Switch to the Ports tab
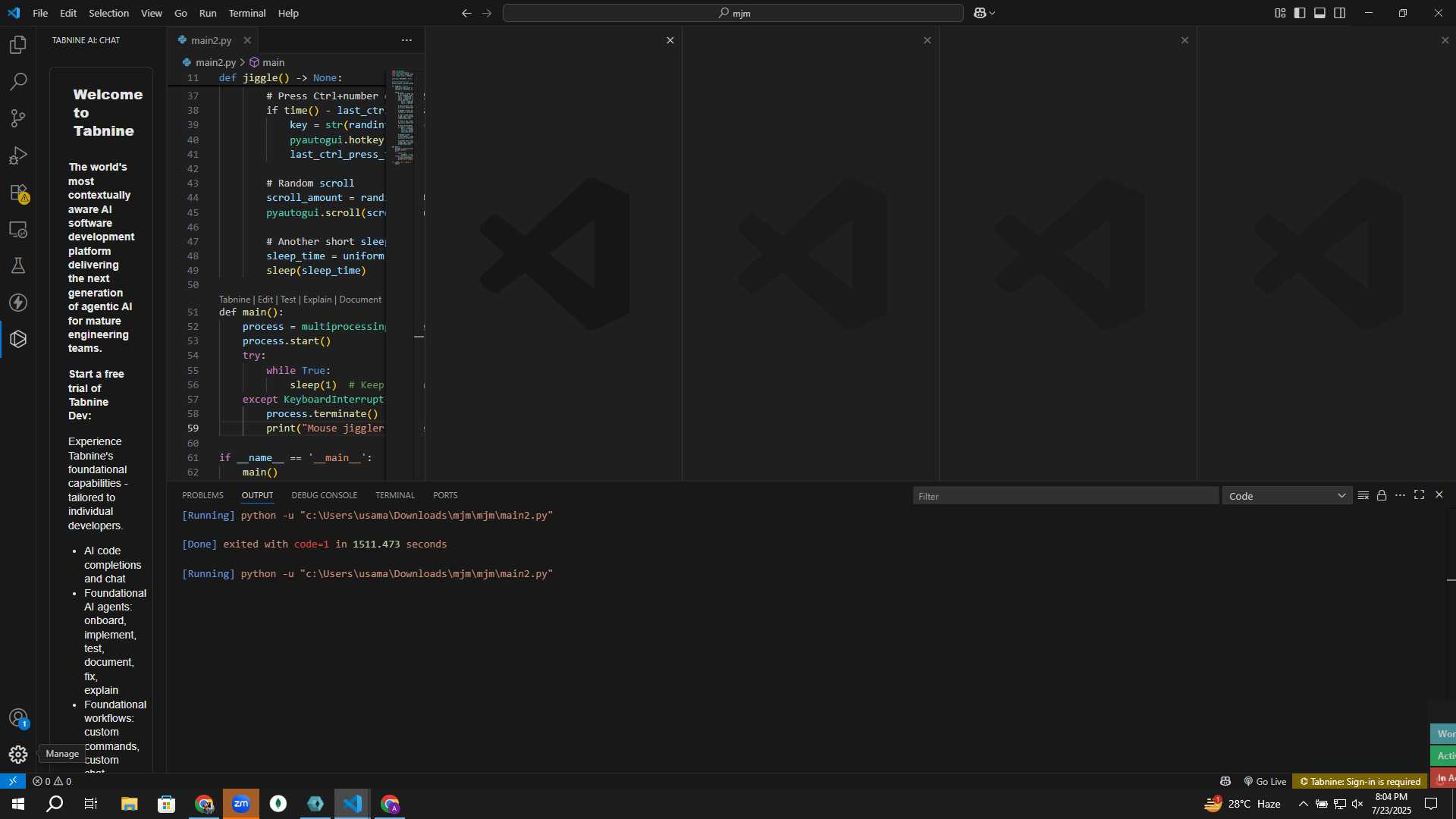1456x819 pixels. tap(445, 495)
